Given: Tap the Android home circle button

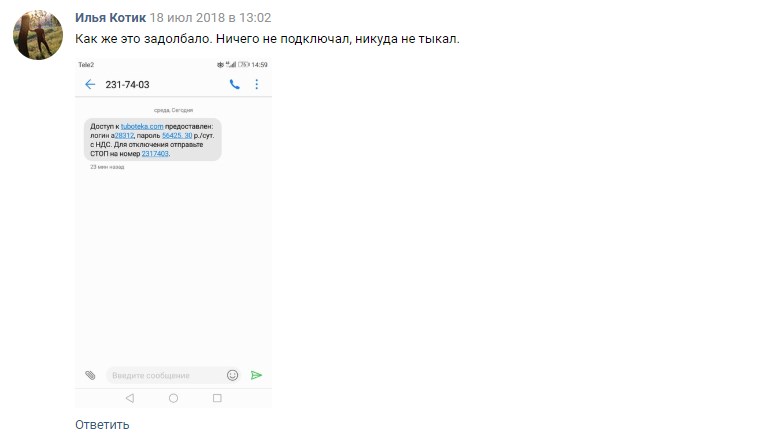Looking at the screenshot, I should tap(174, 398).
